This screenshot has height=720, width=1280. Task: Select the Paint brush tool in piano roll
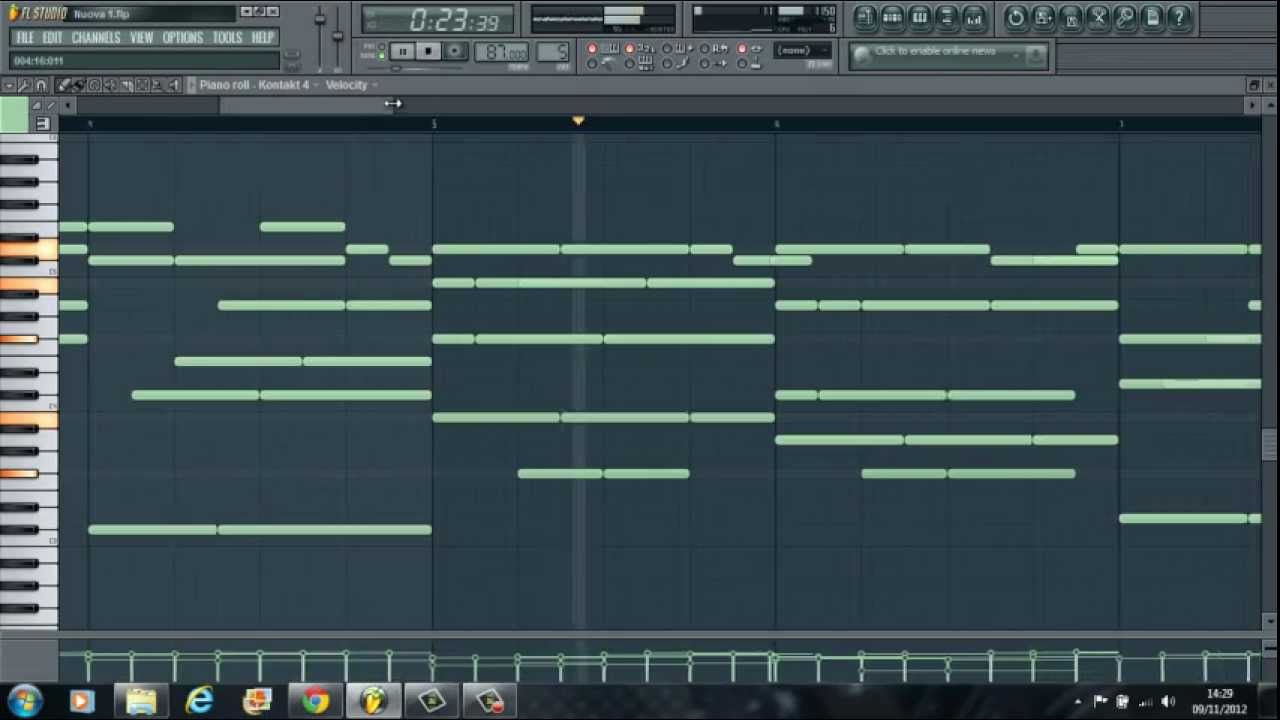77,85
